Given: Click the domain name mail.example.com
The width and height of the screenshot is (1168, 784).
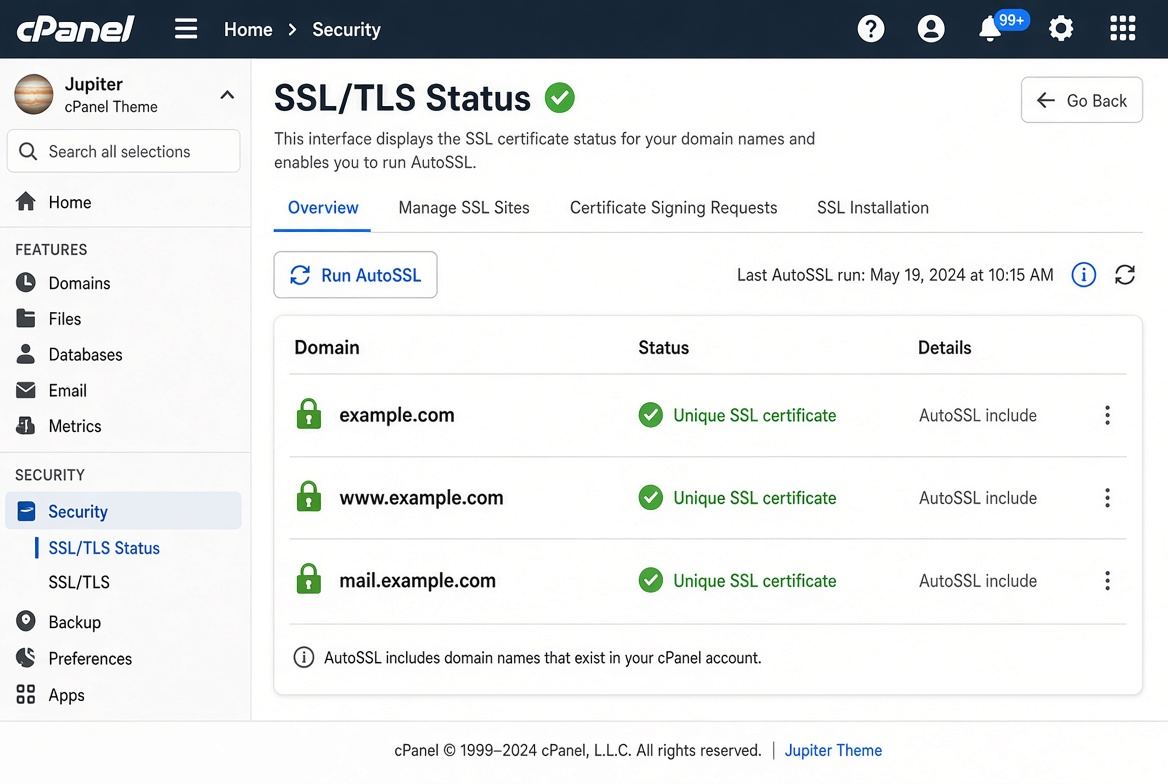Looking at the screenshot, I should pyautogui.click(x=417, y=581).
